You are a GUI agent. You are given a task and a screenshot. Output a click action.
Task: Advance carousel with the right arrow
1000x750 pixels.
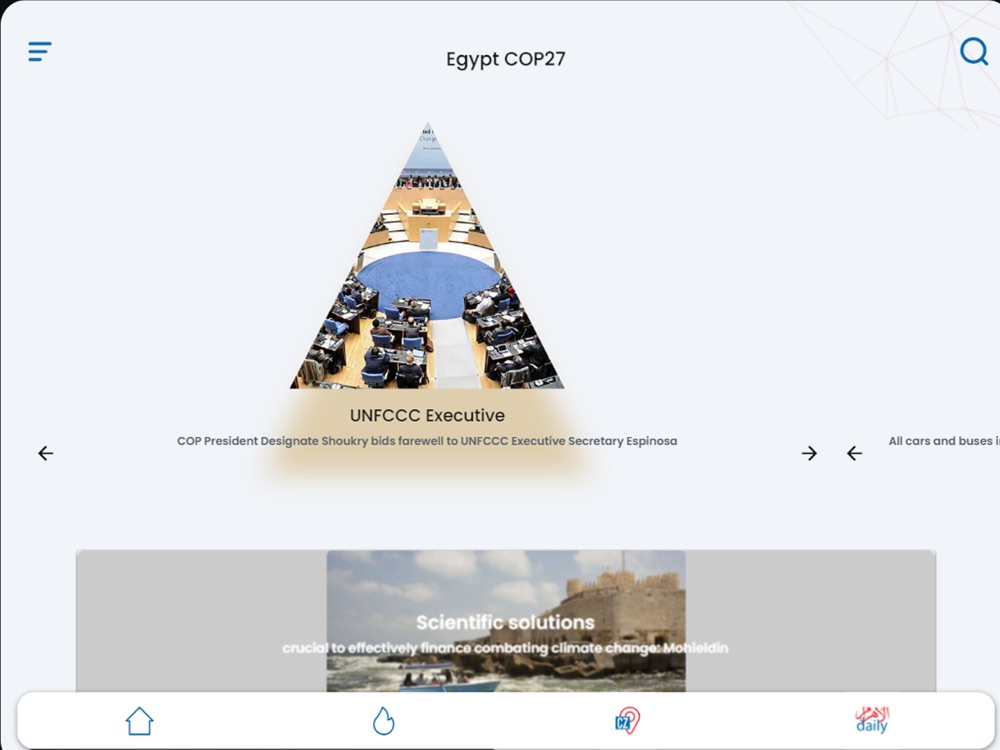pos(809,453)
